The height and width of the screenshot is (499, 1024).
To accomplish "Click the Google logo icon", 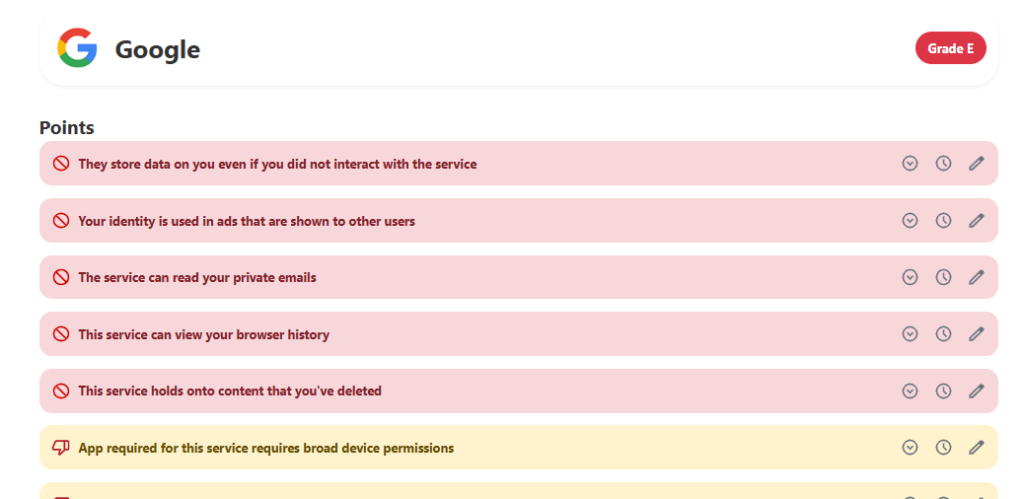I will point(77,48).
